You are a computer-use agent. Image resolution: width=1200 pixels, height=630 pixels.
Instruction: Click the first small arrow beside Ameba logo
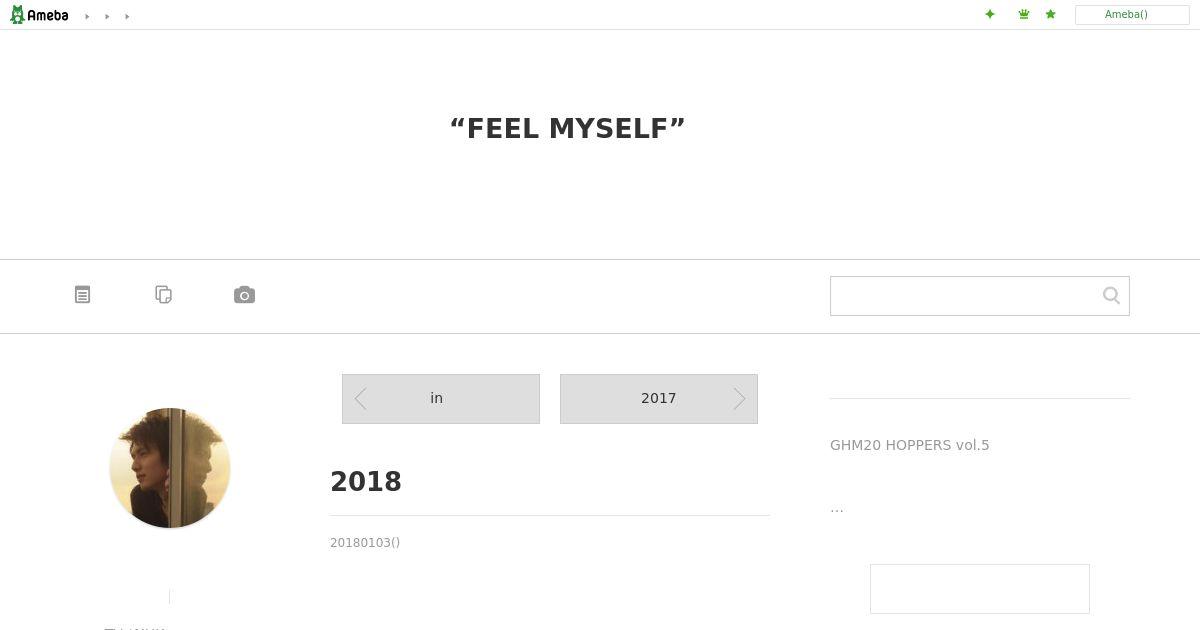pyautogui.click(x=87, y=16)
